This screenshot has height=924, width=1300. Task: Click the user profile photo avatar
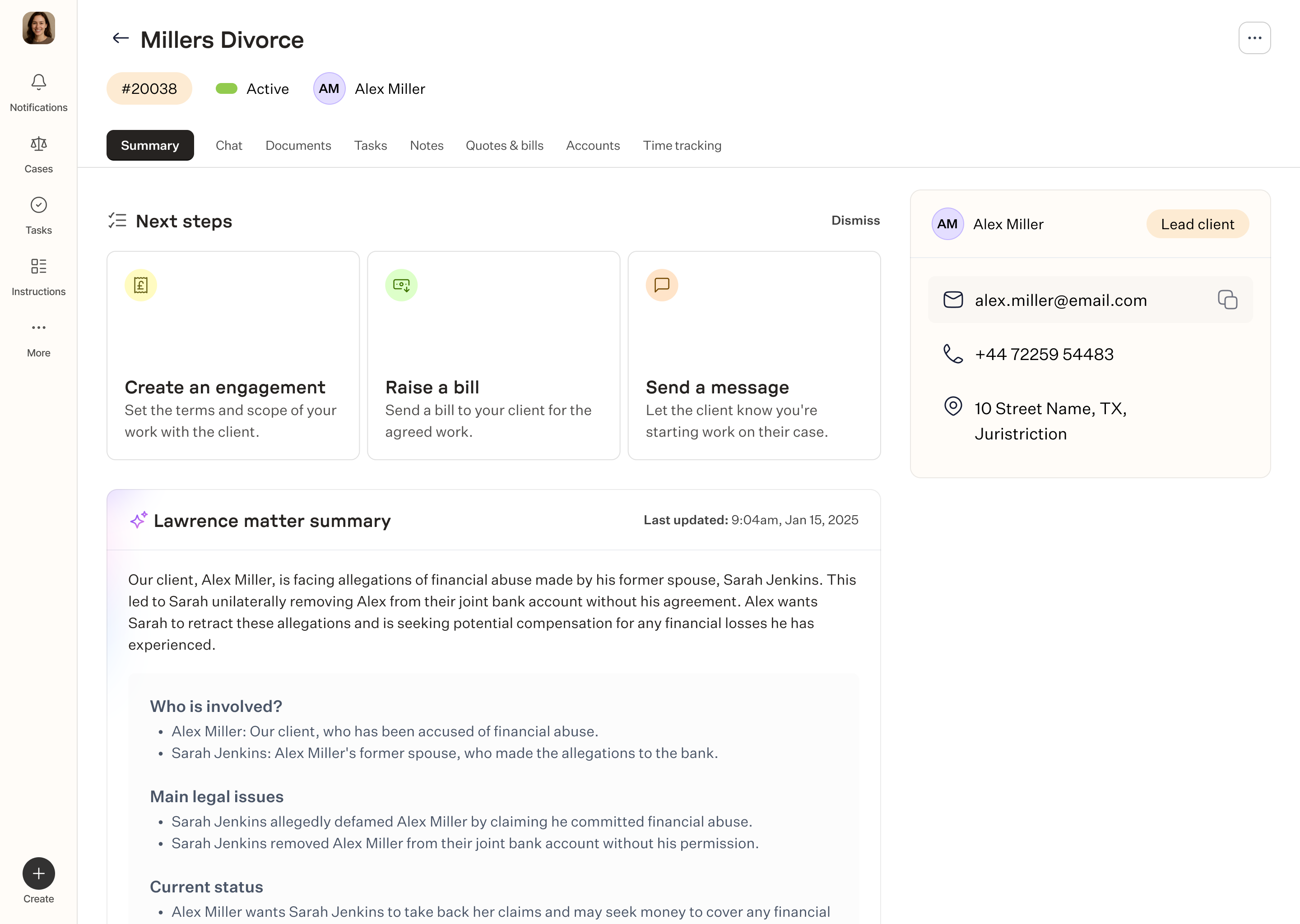39,28
